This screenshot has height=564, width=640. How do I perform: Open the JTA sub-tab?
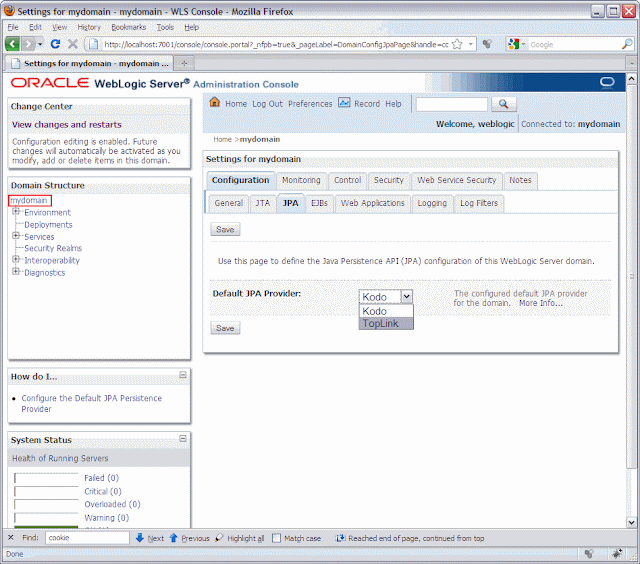pos(263,203)
